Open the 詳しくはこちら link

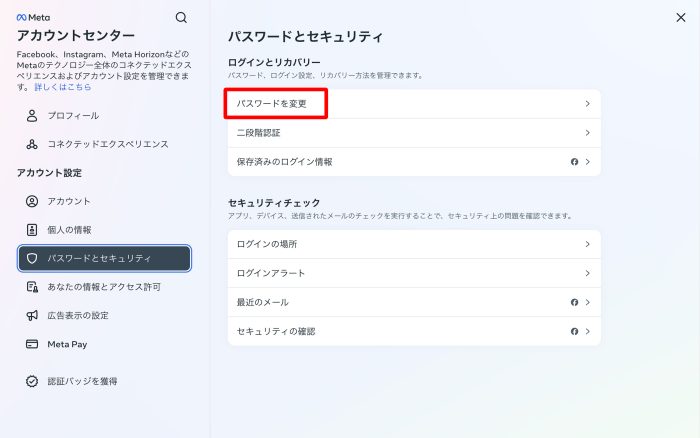point(62,87)
